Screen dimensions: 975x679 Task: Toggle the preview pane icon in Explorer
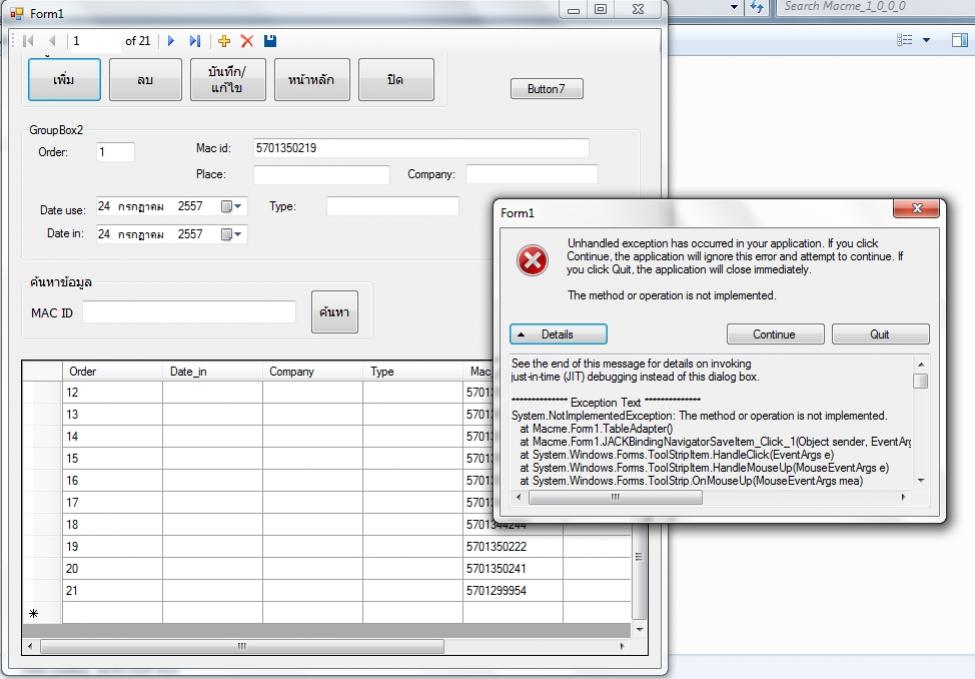point(960,40)
